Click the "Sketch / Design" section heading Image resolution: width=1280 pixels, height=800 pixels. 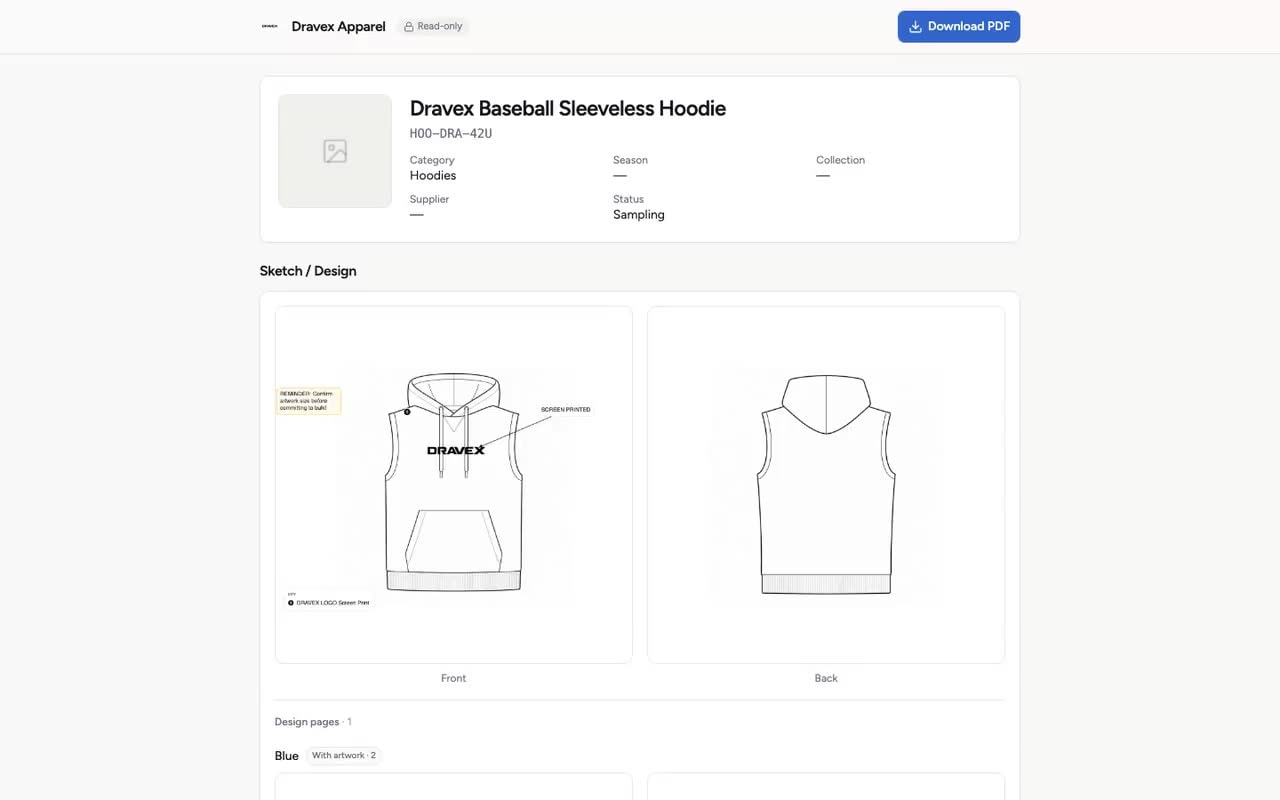[x=308, y=271]
